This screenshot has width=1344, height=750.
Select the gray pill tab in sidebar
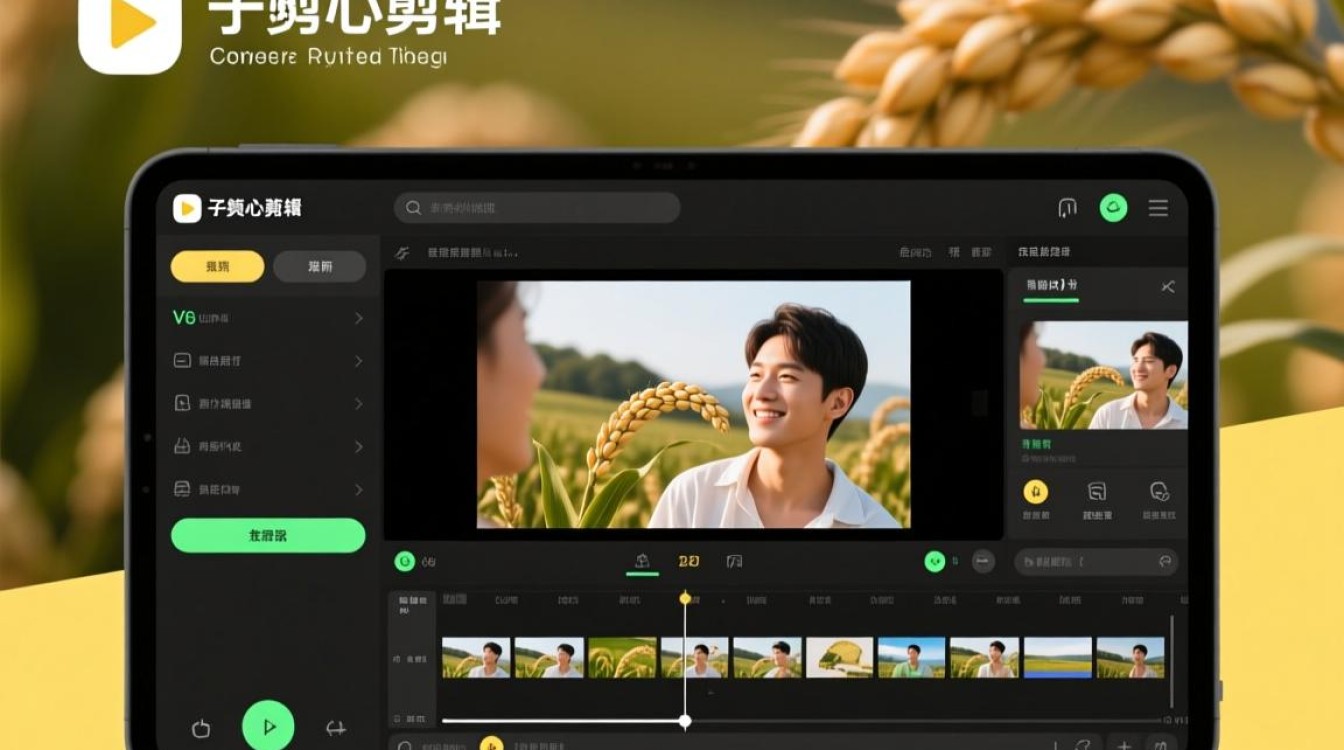coord(320,267)
